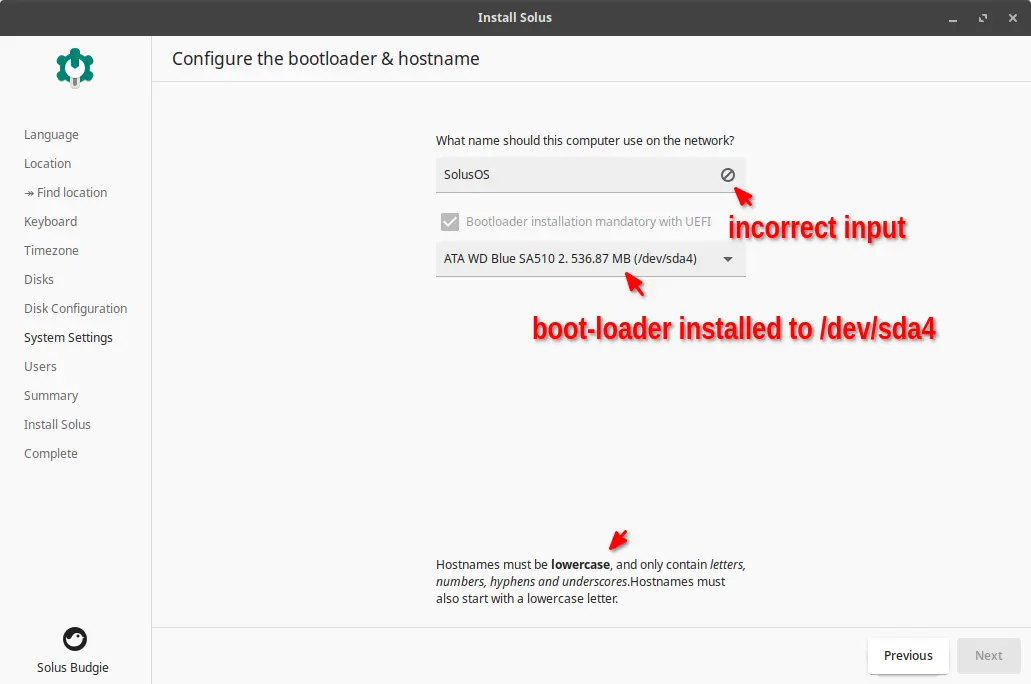Image resolution: width=1031 pixels, height=684 pixels.
Task: Select the Disks step
Action: pyautogui.click(x=39, y=280)
